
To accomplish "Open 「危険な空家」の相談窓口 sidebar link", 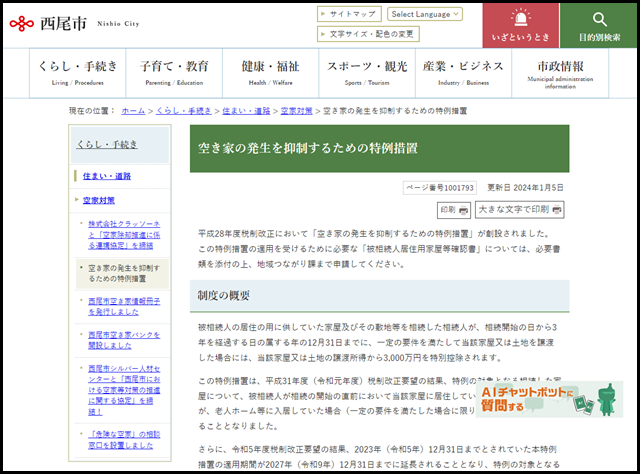I will (x=124, y=440).
